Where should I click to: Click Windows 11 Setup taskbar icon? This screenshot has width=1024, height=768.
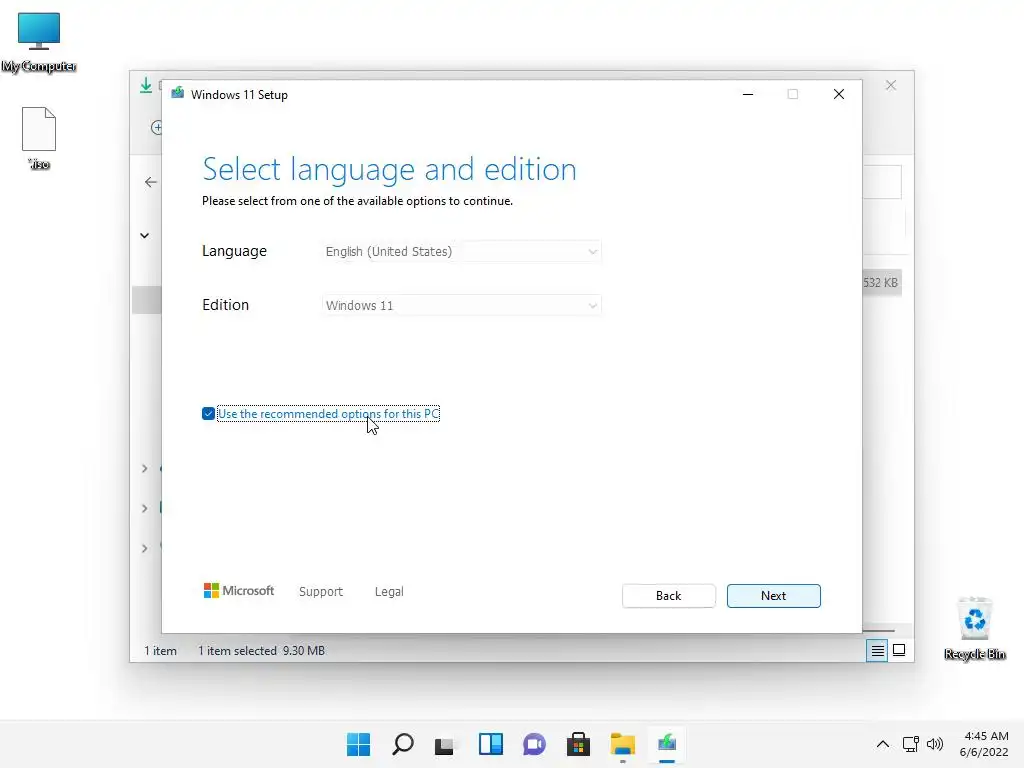(x=667, y=744)
